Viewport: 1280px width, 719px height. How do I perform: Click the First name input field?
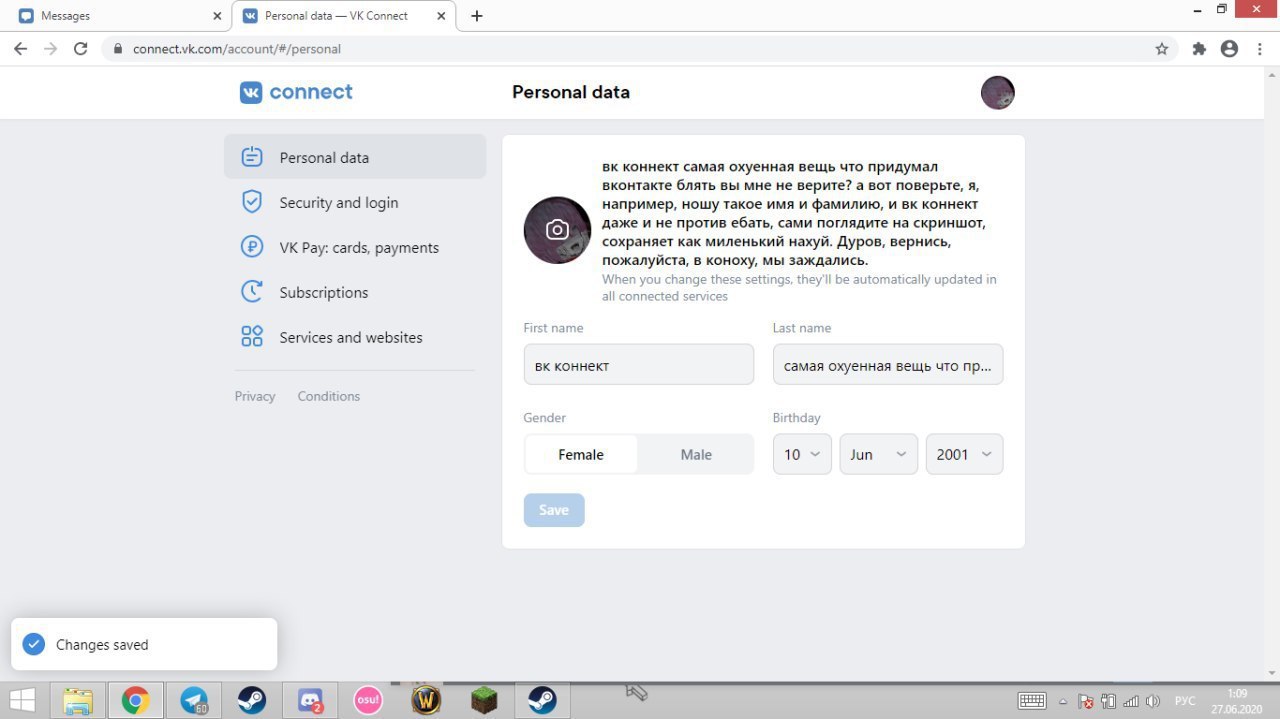pos(638,365)
